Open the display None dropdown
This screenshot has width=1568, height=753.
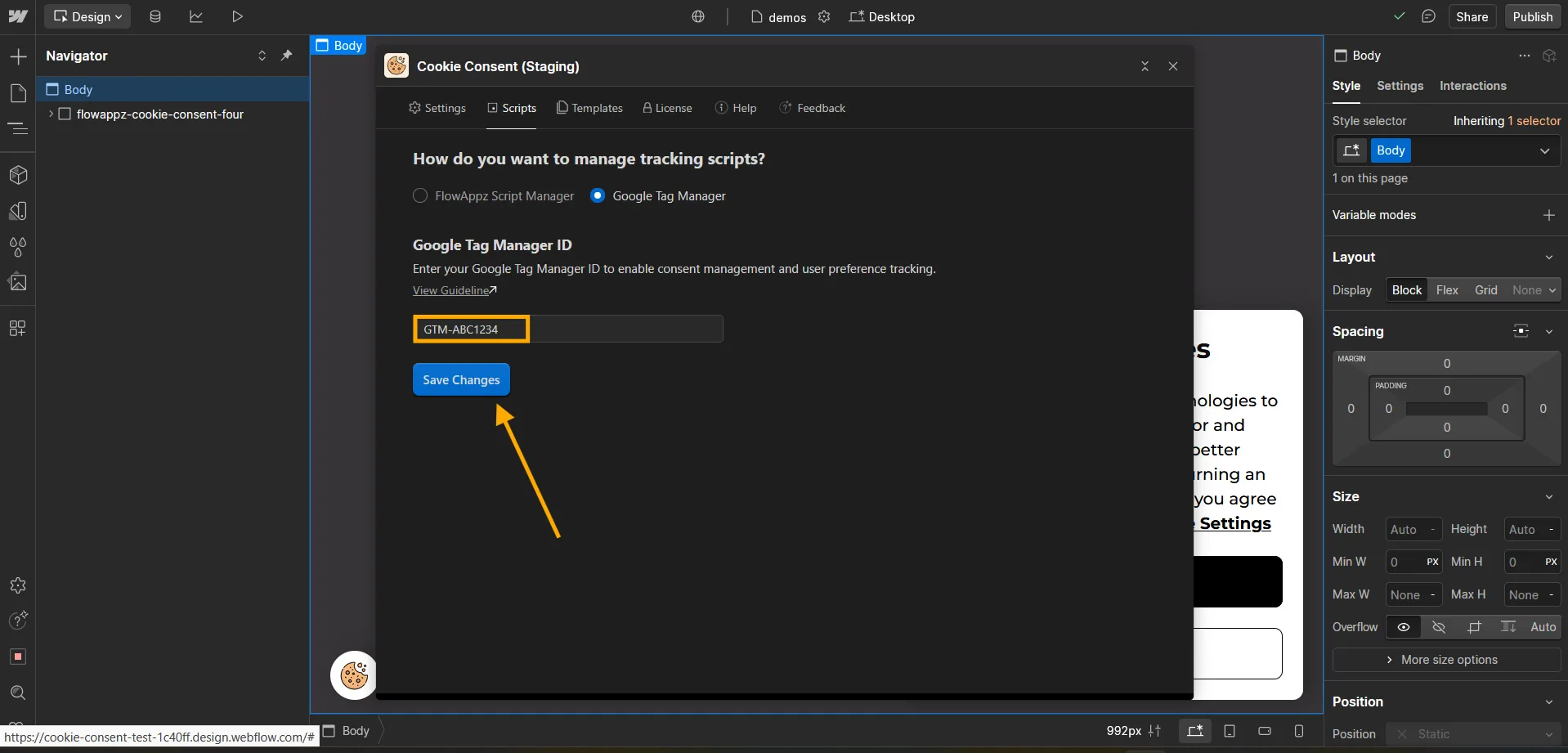(1534, 290)
